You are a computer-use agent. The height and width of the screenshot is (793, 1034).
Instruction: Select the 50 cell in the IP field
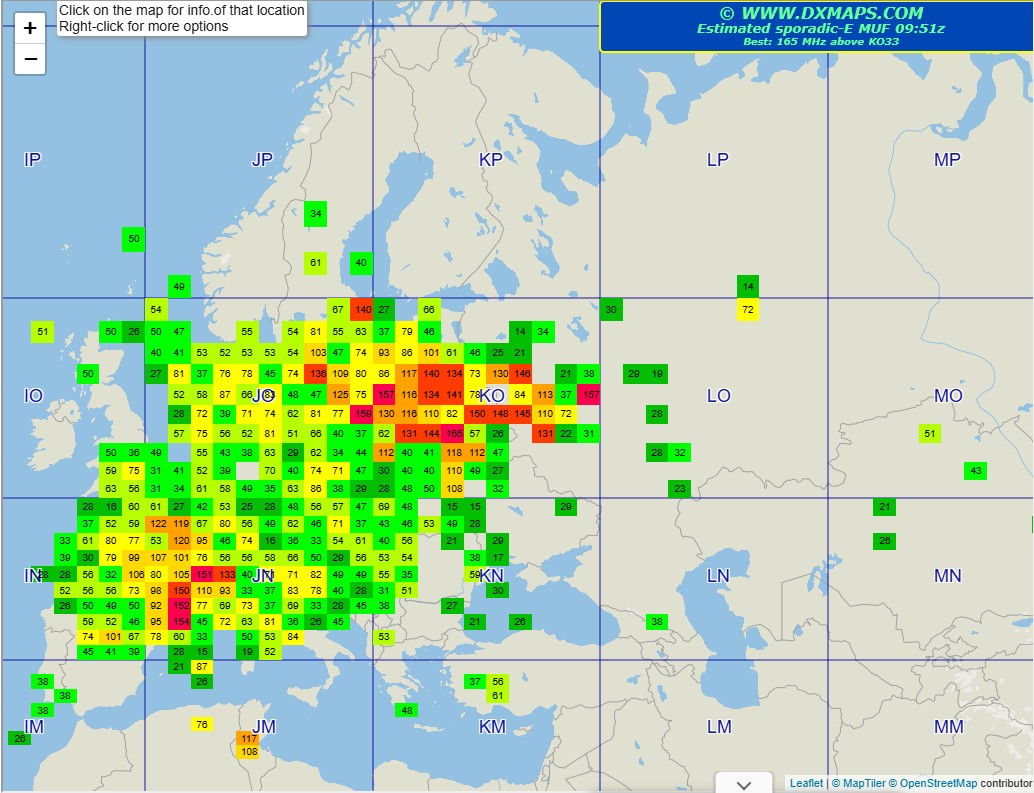tap(133, 239)
